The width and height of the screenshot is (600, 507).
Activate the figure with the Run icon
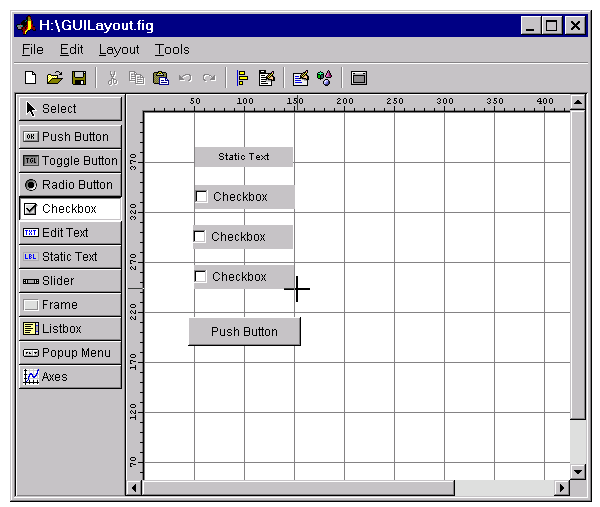tap(359, 78)
